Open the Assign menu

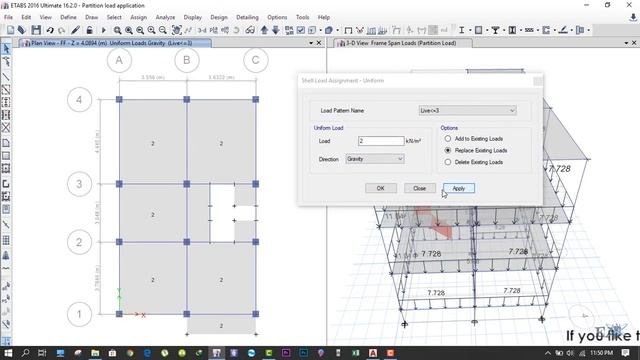click(x=138, y=17)
